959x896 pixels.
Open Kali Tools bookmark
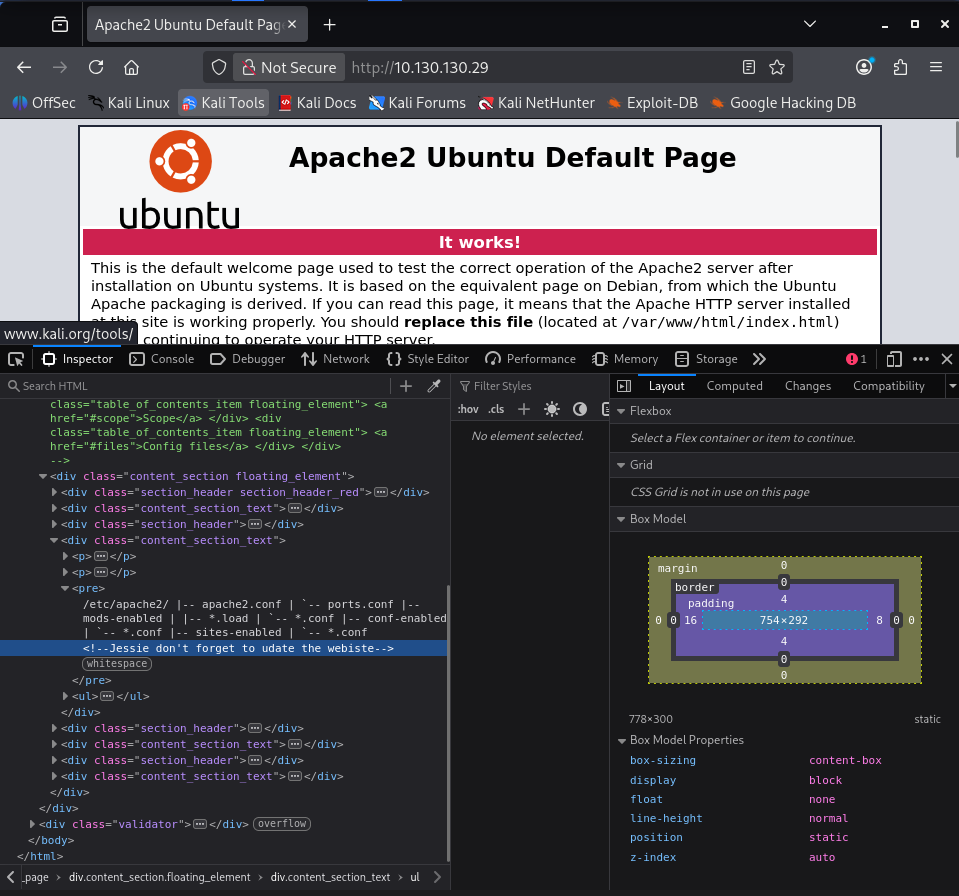(224, 103)
